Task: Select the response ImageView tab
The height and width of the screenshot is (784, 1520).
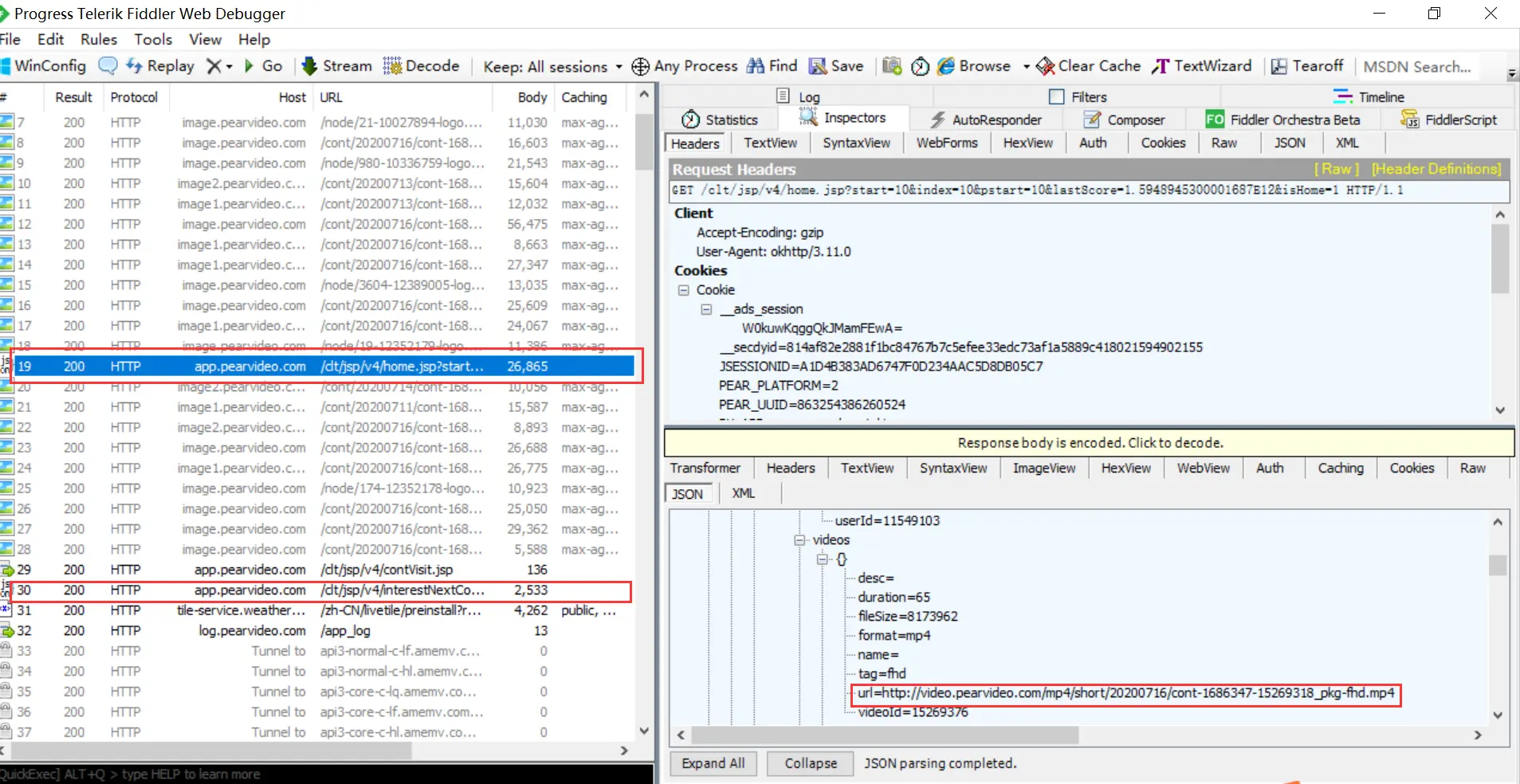Action: point(1044,468)
